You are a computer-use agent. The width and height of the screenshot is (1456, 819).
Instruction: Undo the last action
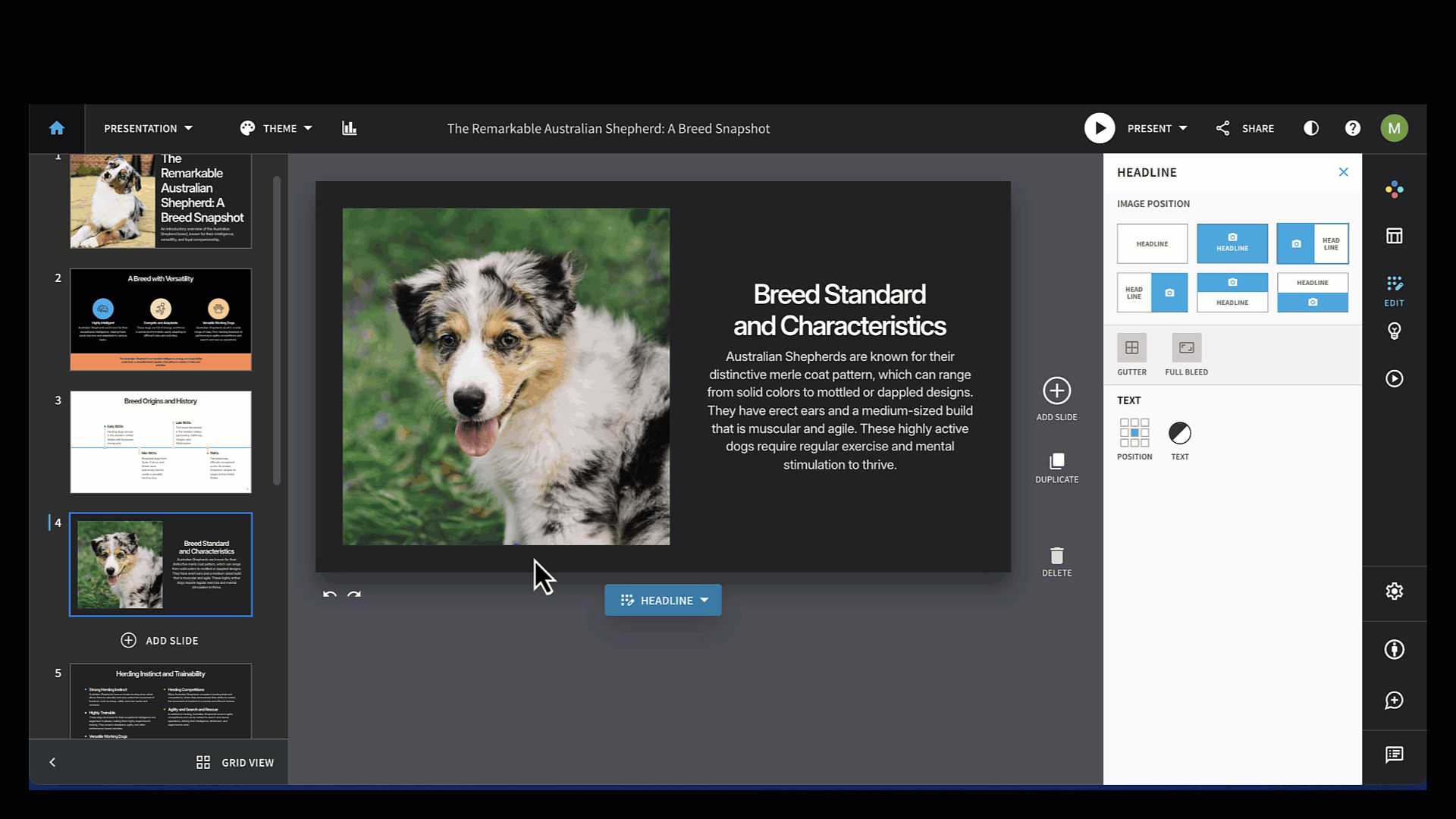[x=329, y=595]
